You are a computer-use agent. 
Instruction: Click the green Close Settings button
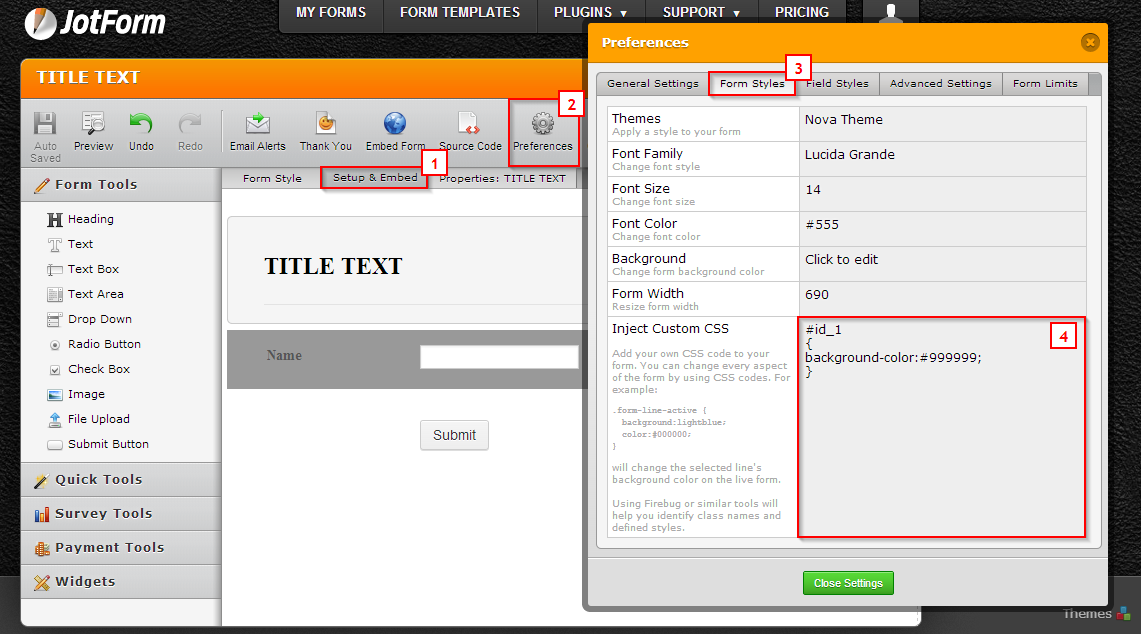click(848, 583)
